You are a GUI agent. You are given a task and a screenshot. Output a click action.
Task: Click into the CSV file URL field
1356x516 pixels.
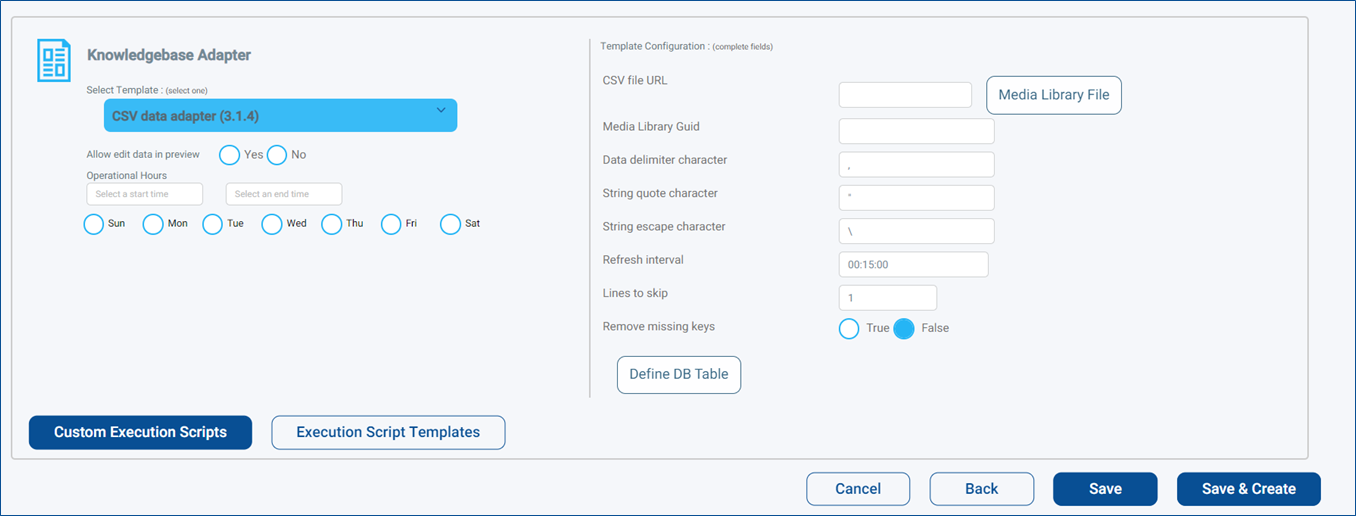(905, 95)
